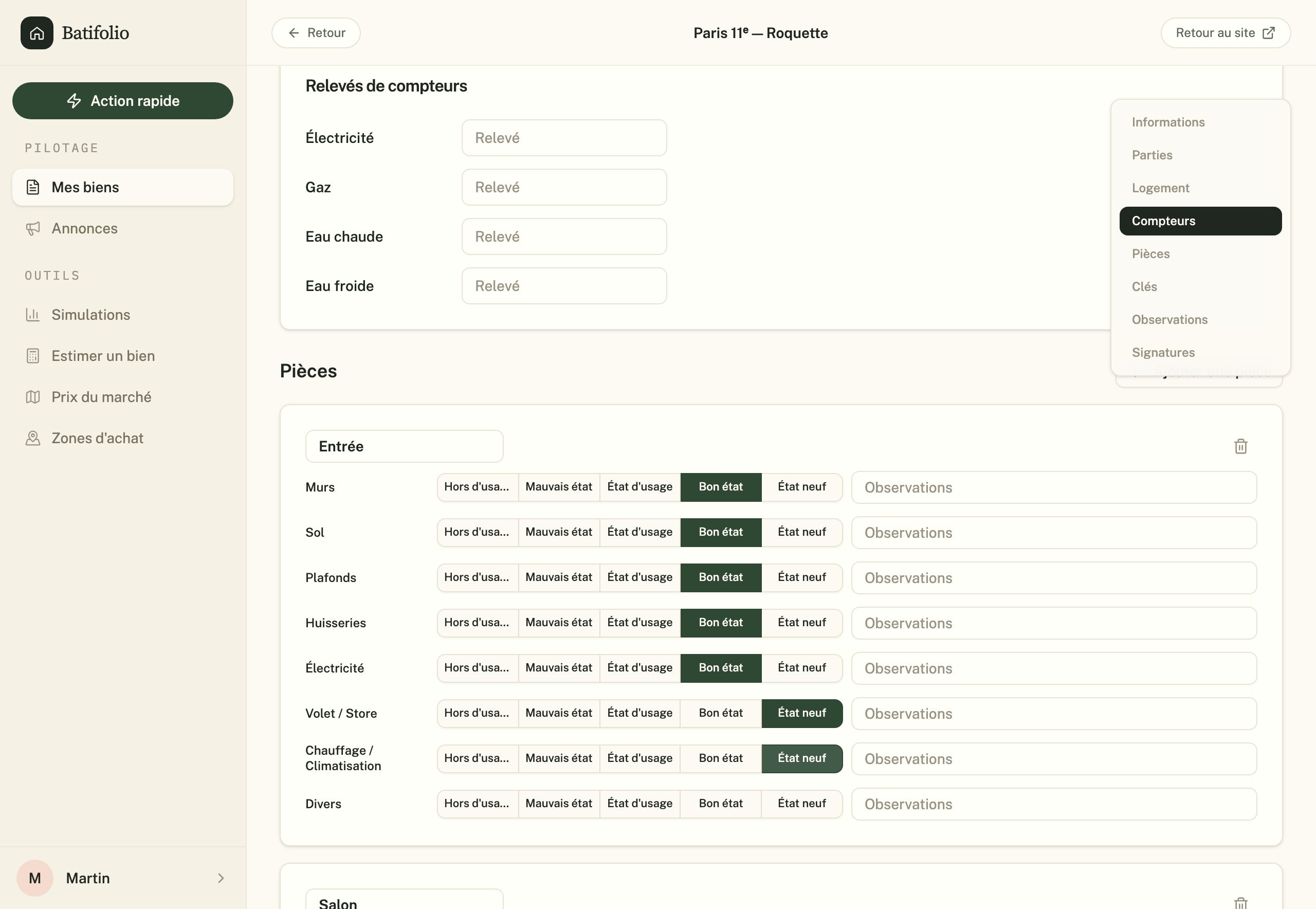This screenshot has height=909, width=1316.
Task: Click Observations field for Chauffage / Climatisation
Action: pos(1054,759)
